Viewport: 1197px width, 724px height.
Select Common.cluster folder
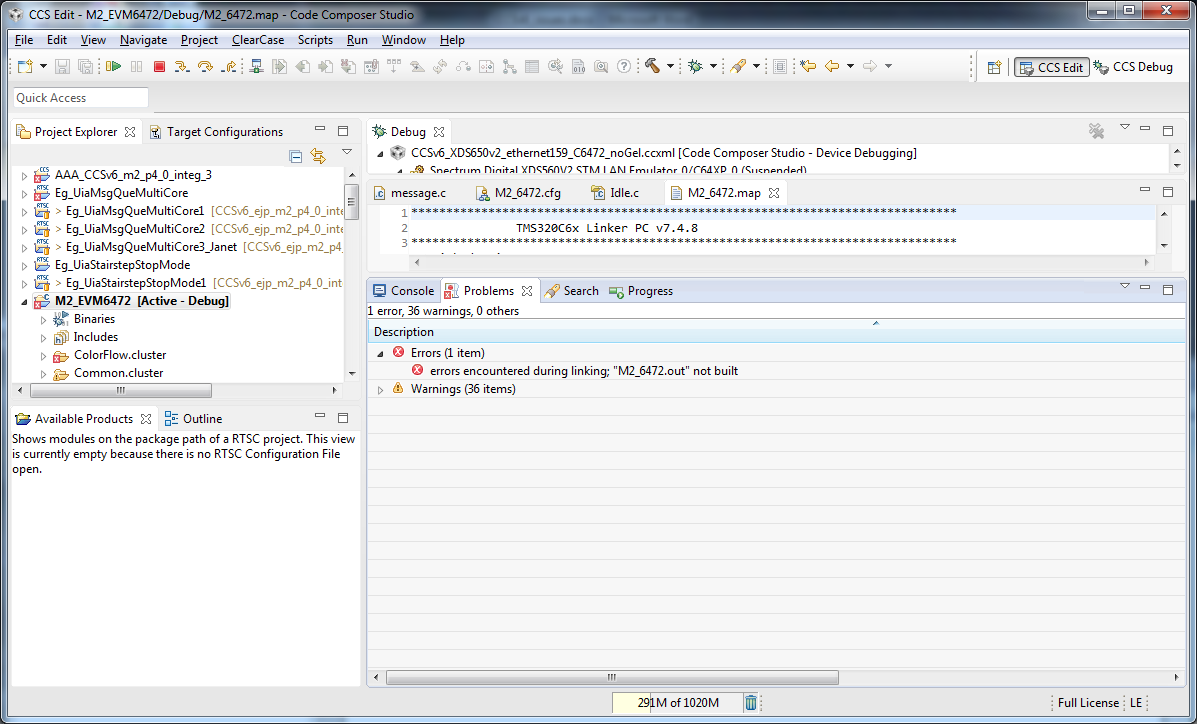(x=118, y=373)
